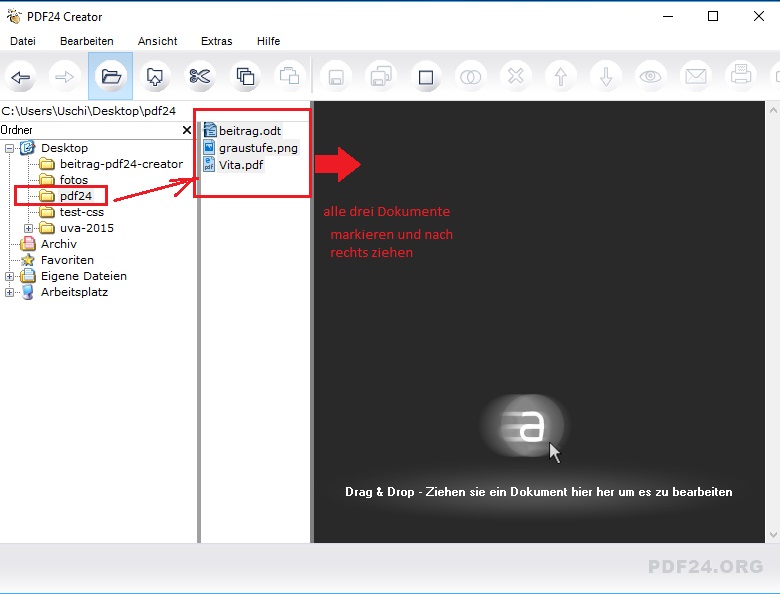
Task: Open the Extras menu
Action: (x=216, y=41)
